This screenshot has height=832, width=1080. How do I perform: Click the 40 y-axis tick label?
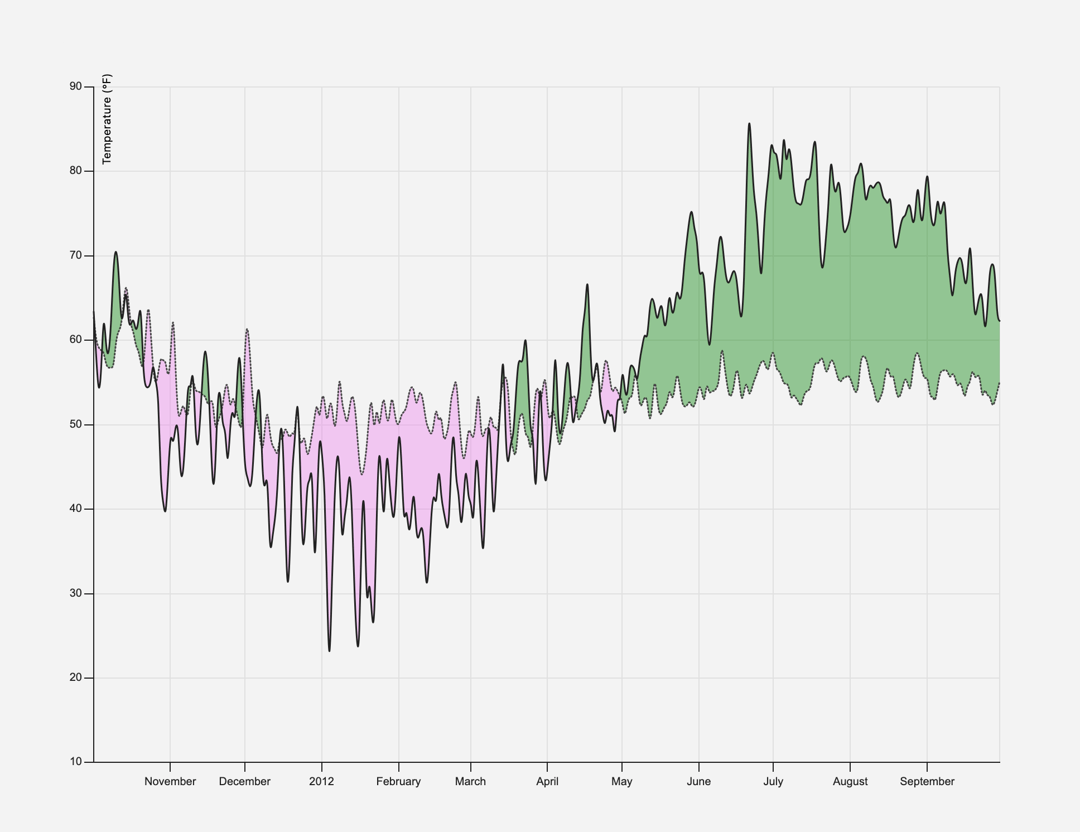(x=75, y=509)
